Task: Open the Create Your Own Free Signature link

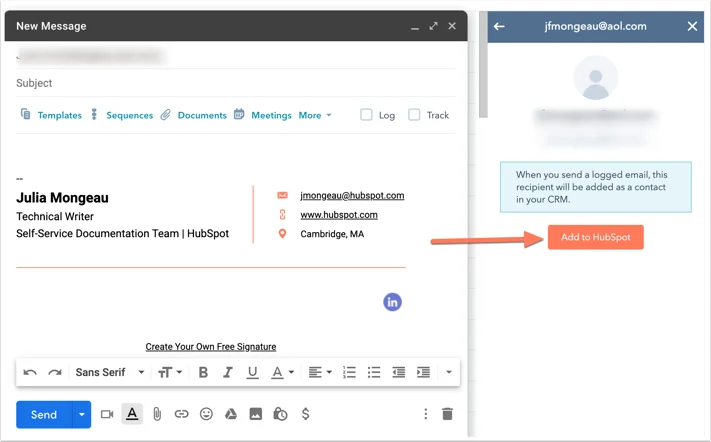Action: click(x=210, y=346)
